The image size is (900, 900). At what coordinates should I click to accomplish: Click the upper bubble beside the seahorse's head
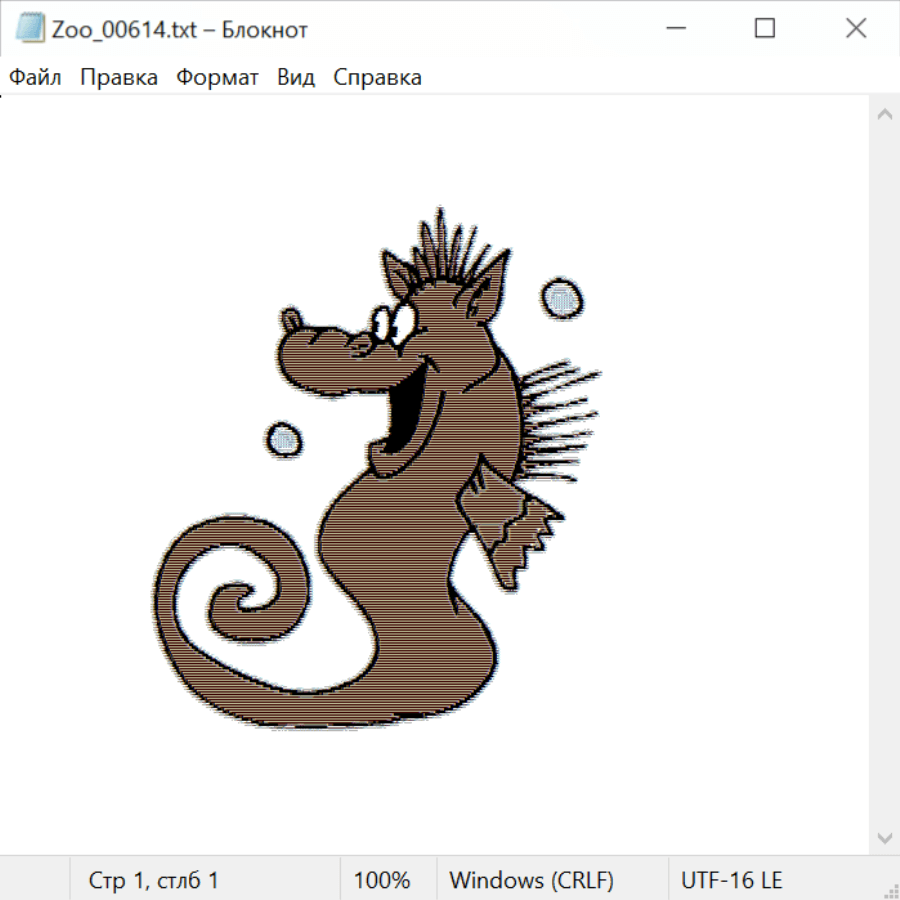(x=561, y=298)
